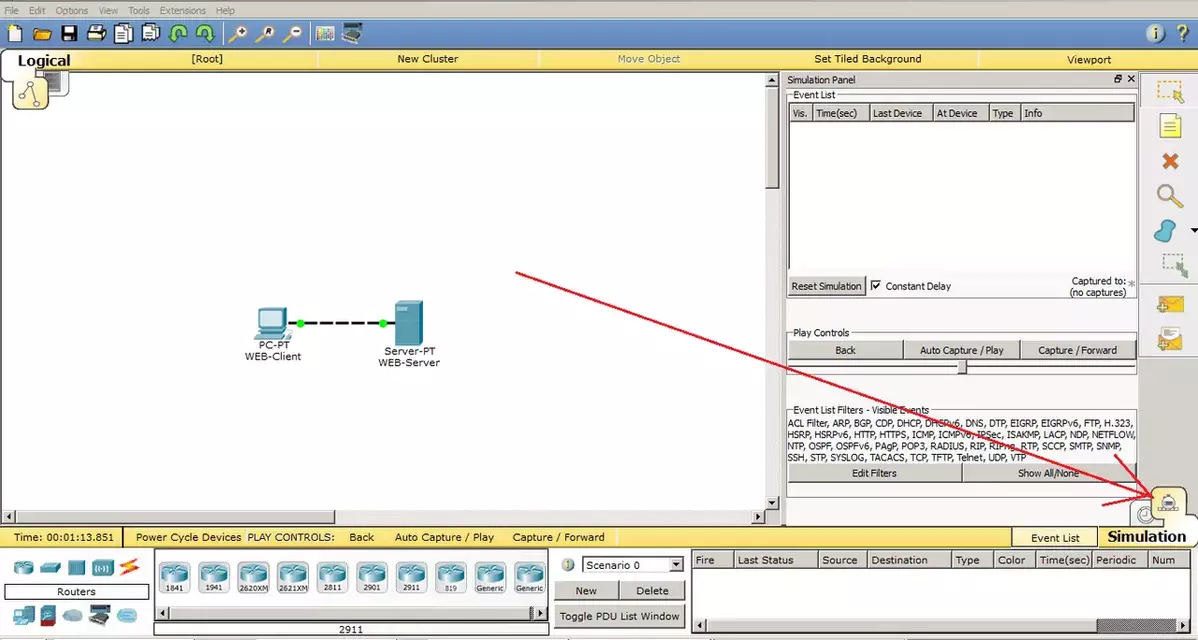
Task: Click the Paste icon in the toolbar
Action: (x=151, y=34)
